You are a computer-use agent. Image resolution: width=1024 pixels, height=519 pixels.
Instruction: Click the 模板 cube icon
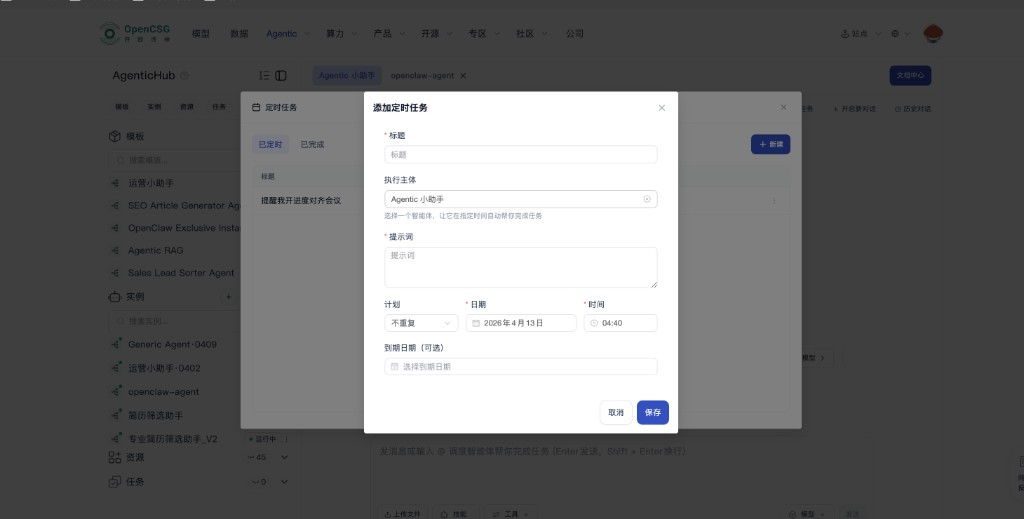(115, 136)
